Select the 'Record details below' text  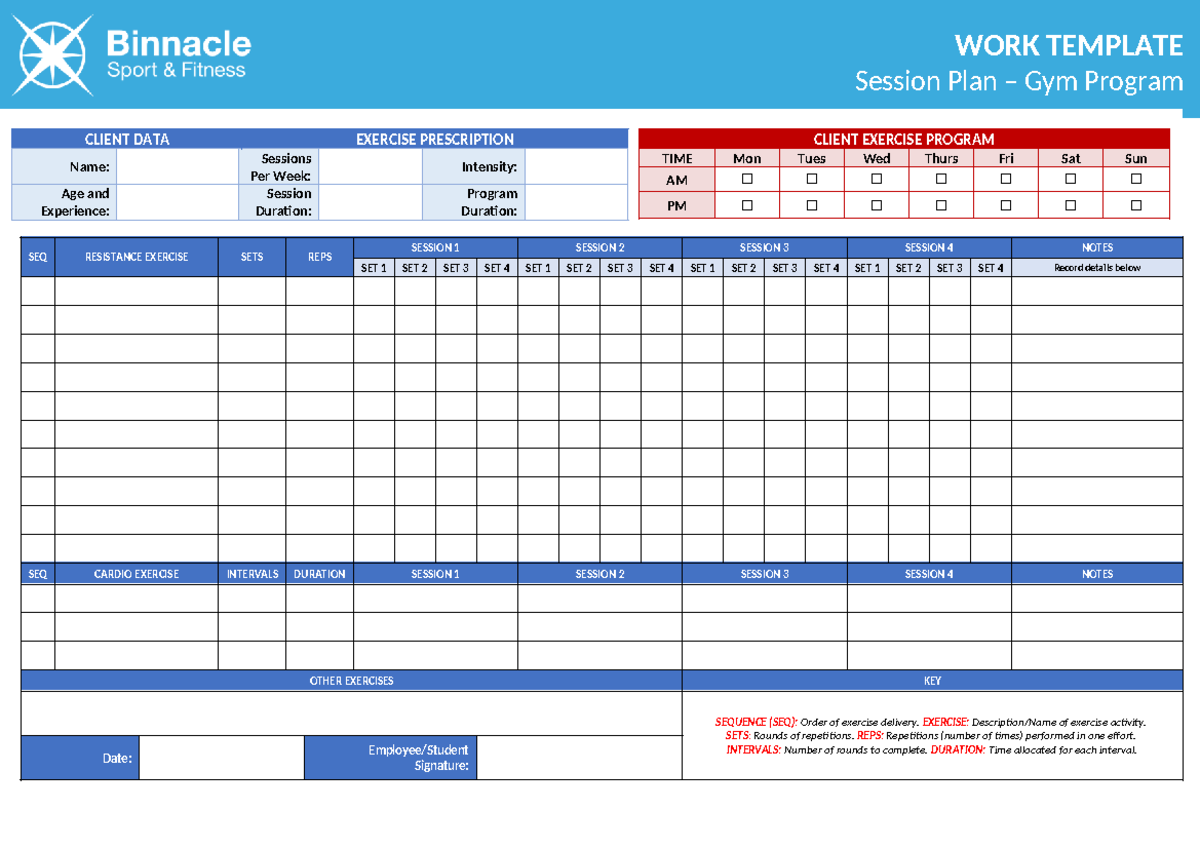[x=1097, y=268]
